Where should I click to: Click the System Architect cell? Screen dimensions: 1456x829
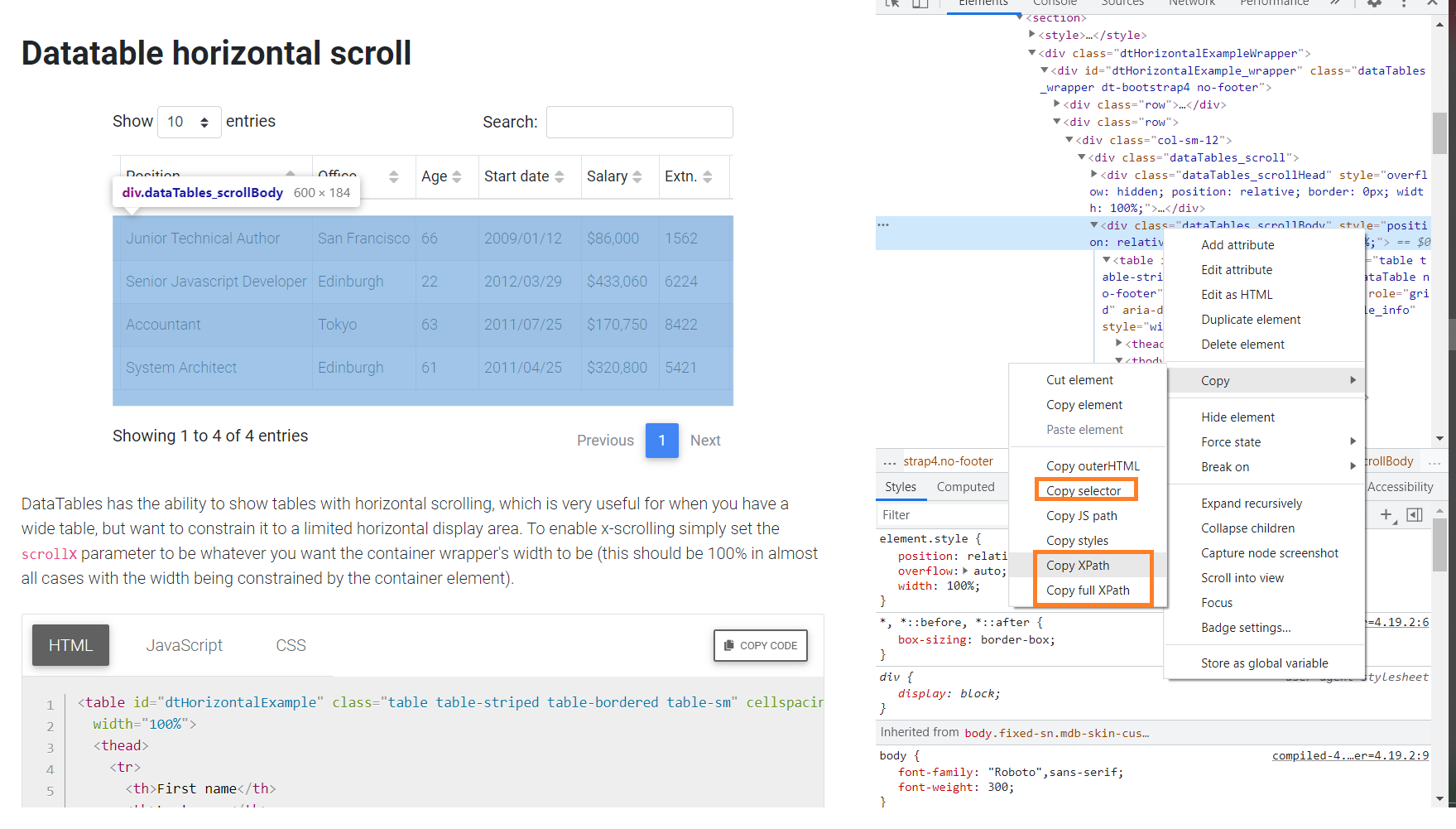(x=216, y=368)
